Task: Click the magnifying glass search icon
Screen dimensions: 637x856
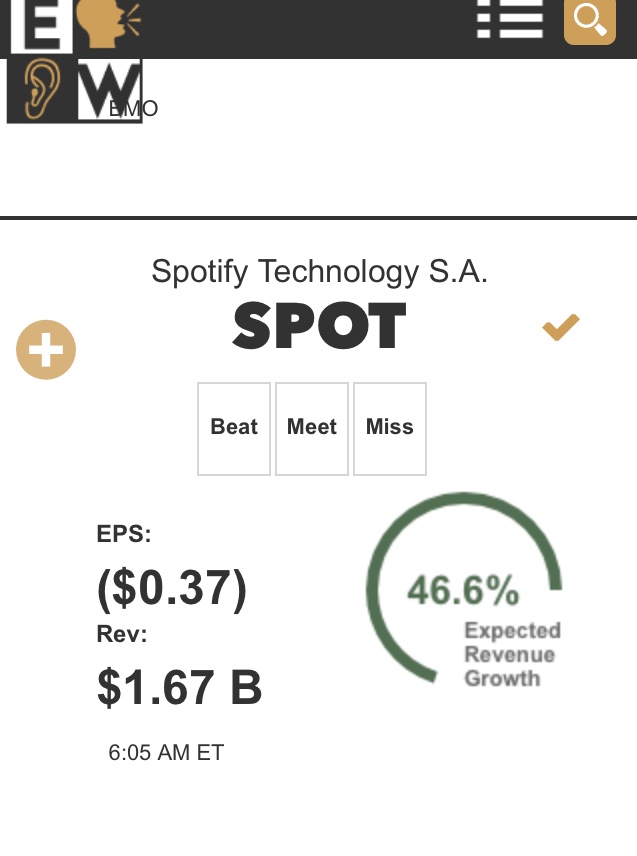Action: coord(590,20)
